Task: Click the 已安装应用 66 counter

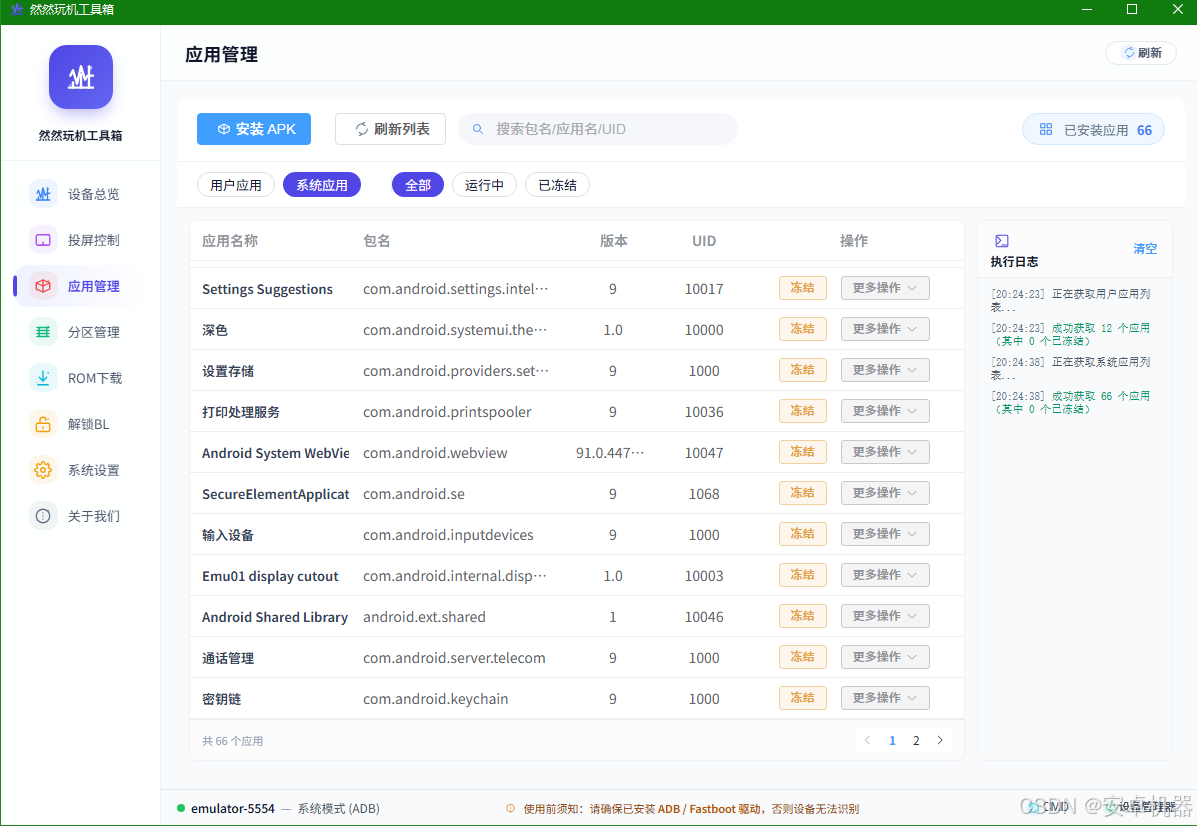Action: (1093, 129)
